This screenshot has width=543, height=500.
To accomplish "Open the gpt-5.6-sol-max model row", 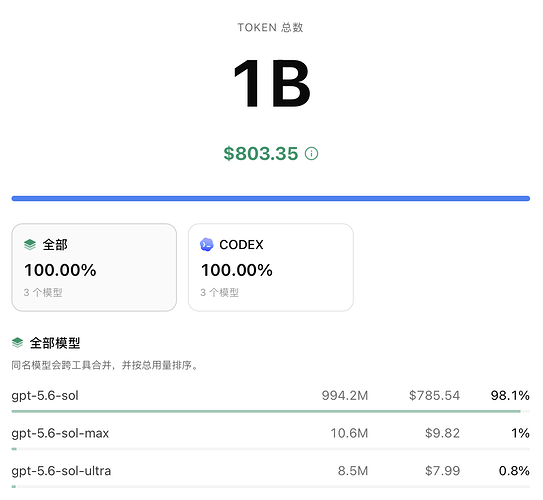I will point(271,435).
